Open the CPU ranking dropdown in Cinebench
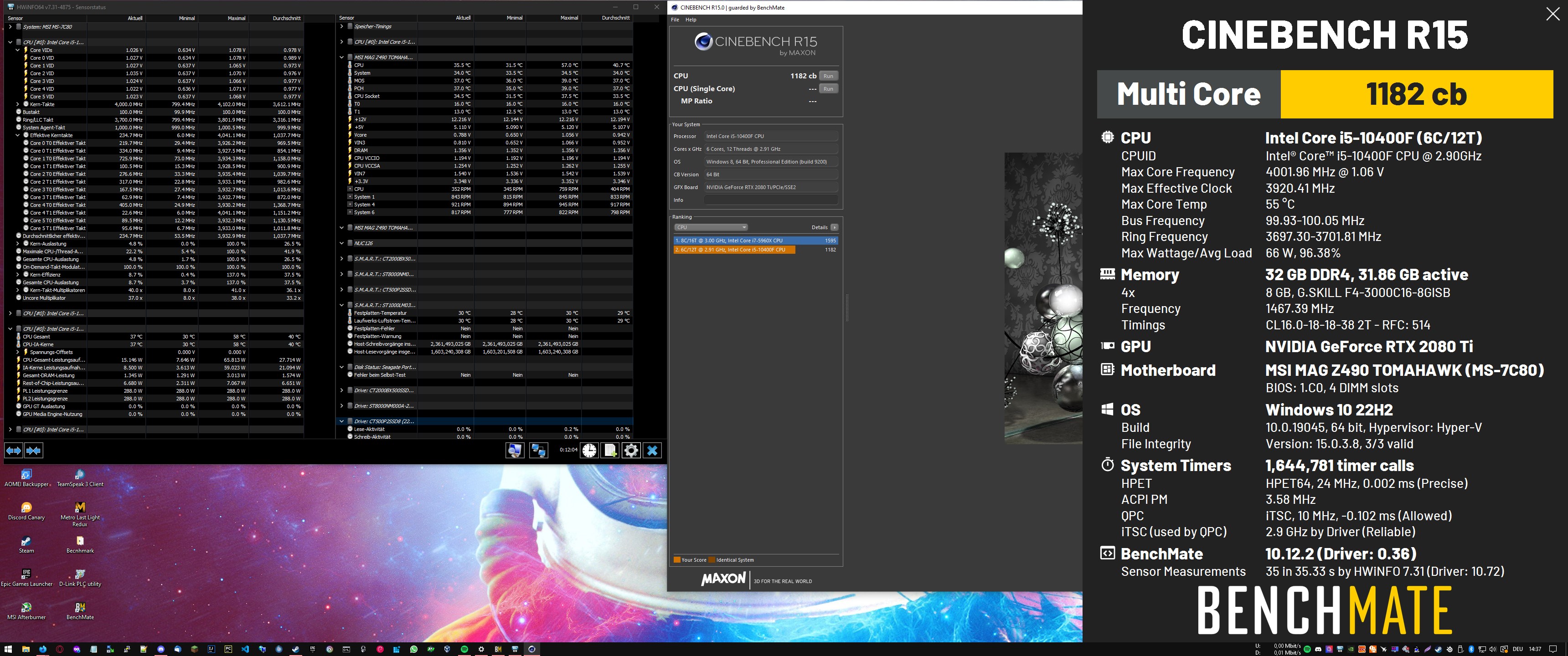Screen dimensions: 1568x656 pos(710,227)
